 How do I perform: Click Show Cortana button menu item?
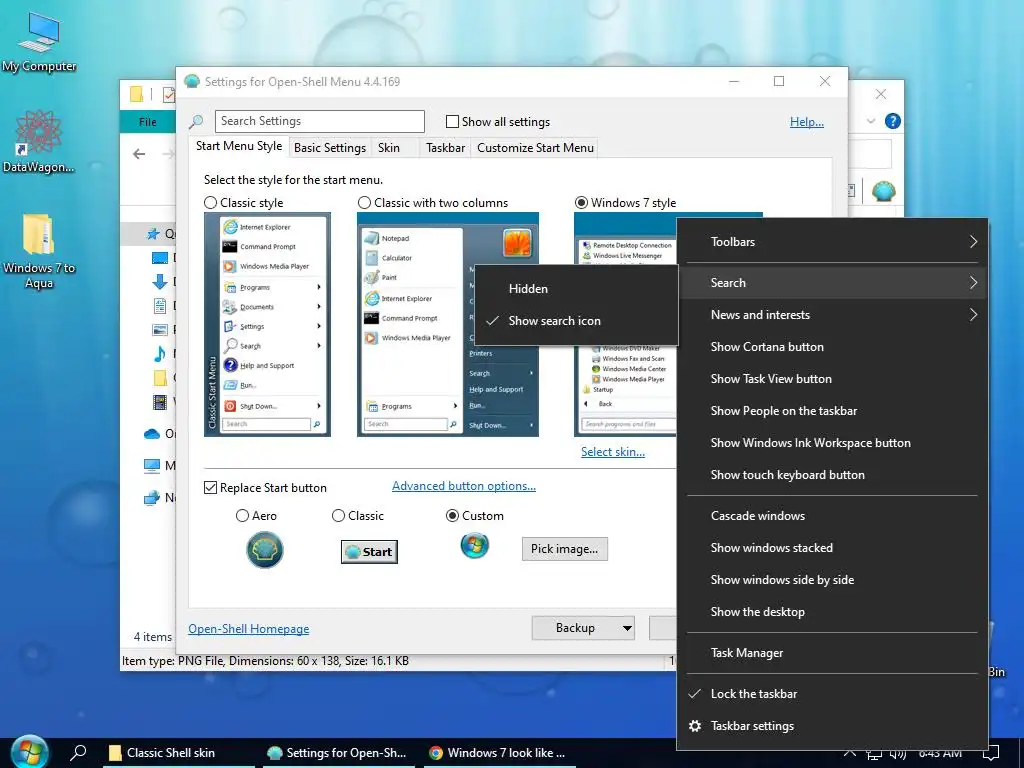pos(832,347)
